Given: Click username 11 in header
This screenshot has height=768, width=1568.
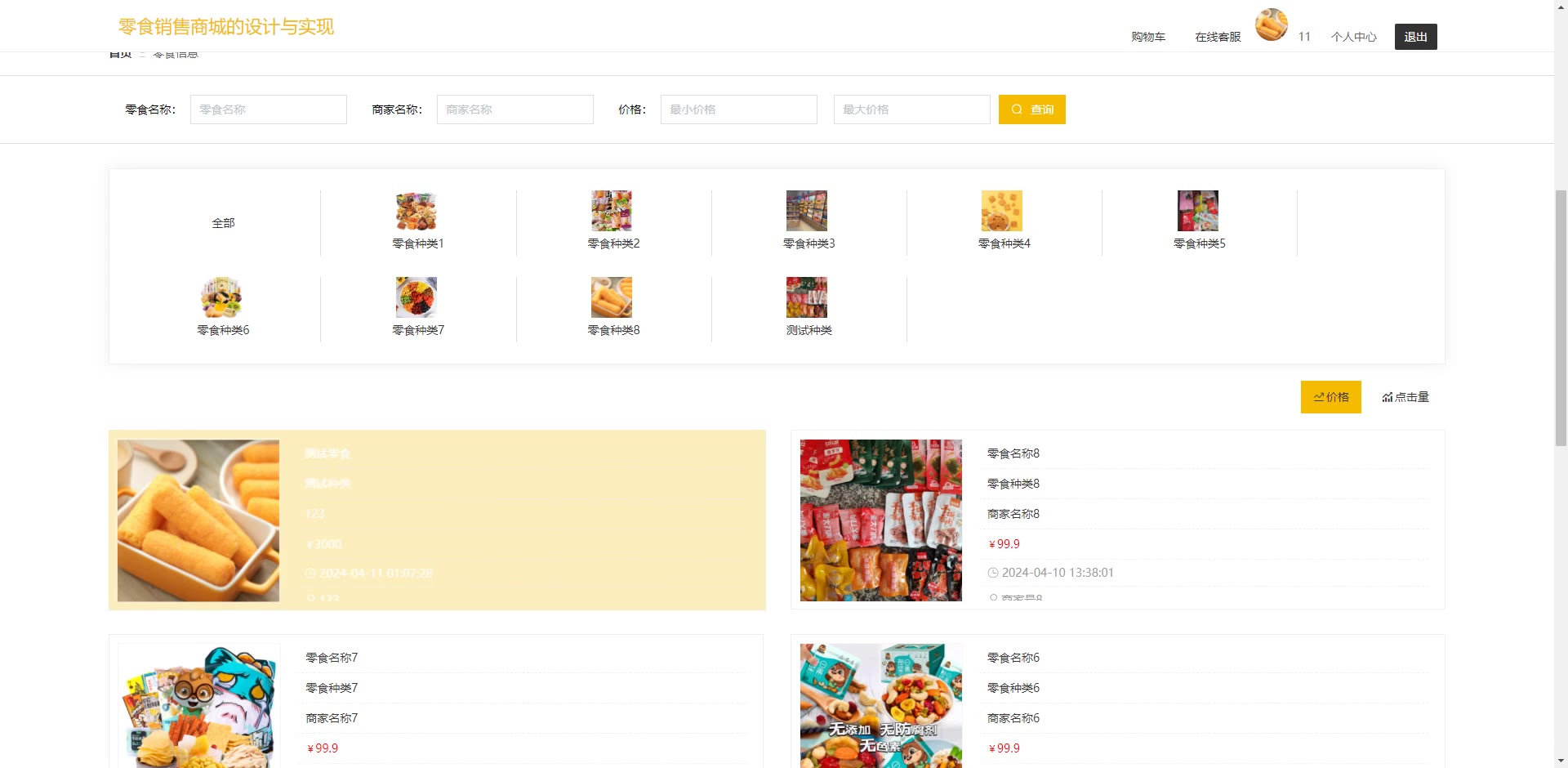Looking at the screenshot, I should coord(1304,37).
